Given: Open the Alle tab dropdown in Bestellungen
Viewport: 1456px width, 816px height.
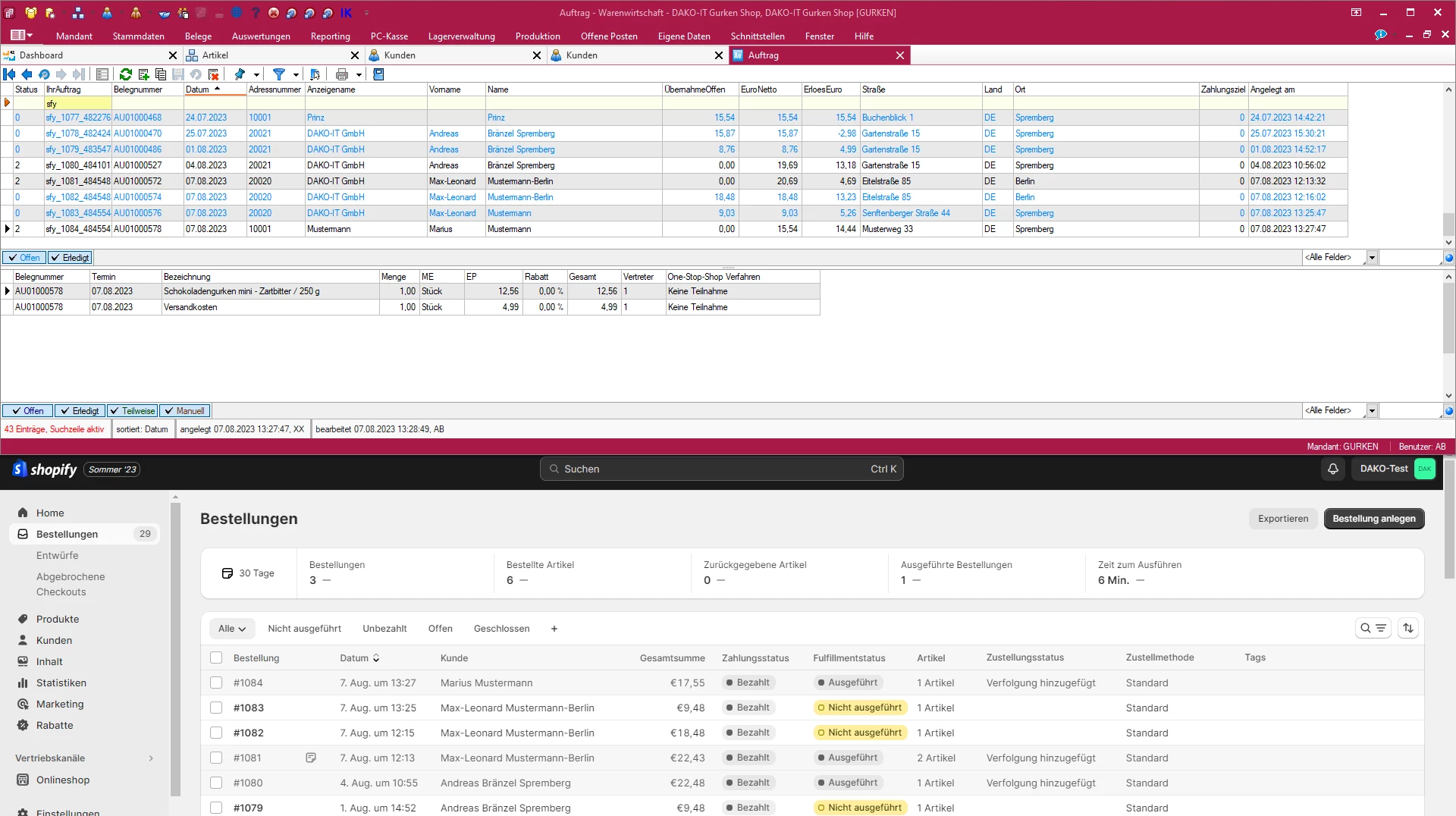Looking at the screenshot, I should click(x=231, y=628).
